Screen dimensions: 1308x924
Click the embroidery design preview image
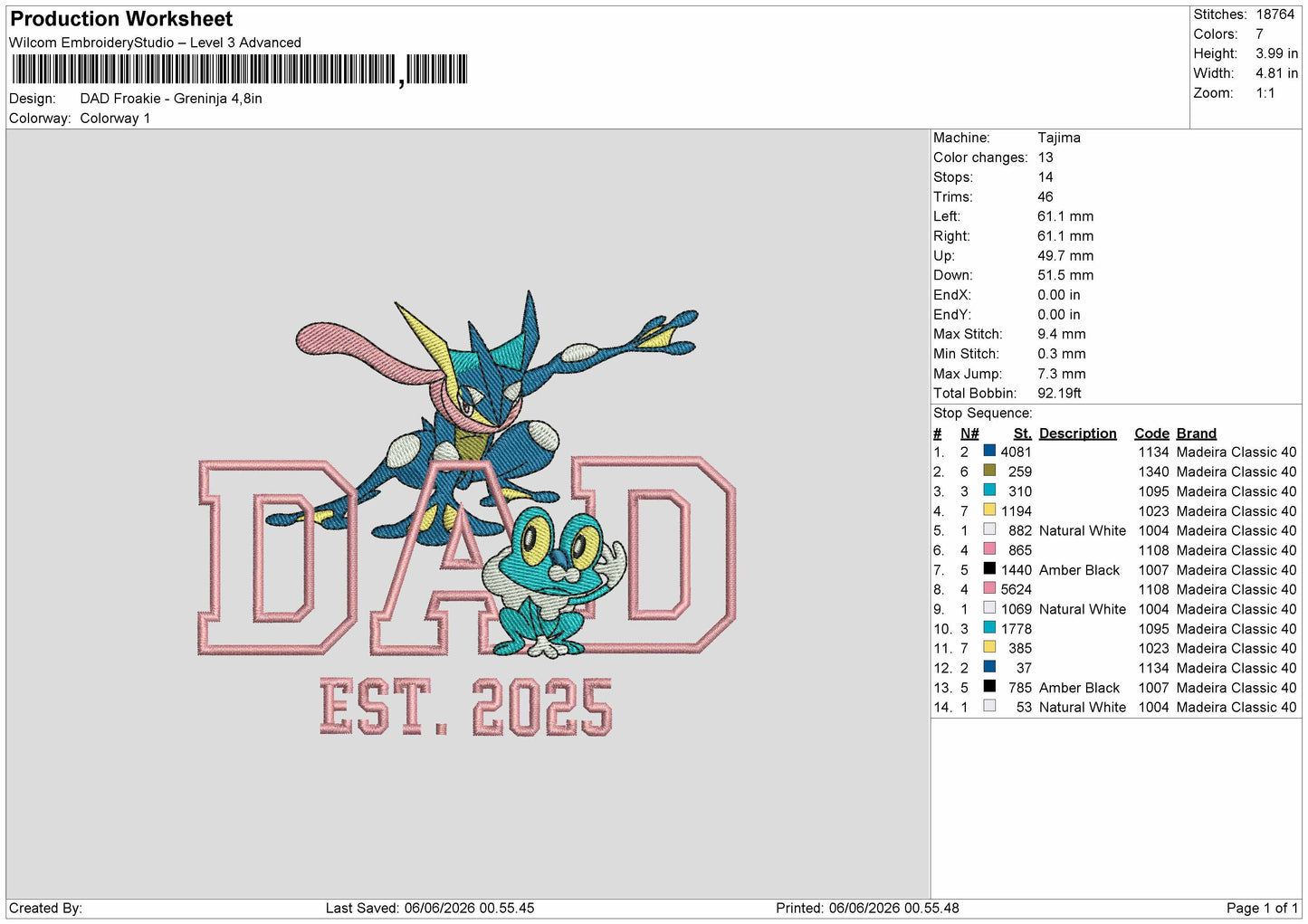[467, 512]
